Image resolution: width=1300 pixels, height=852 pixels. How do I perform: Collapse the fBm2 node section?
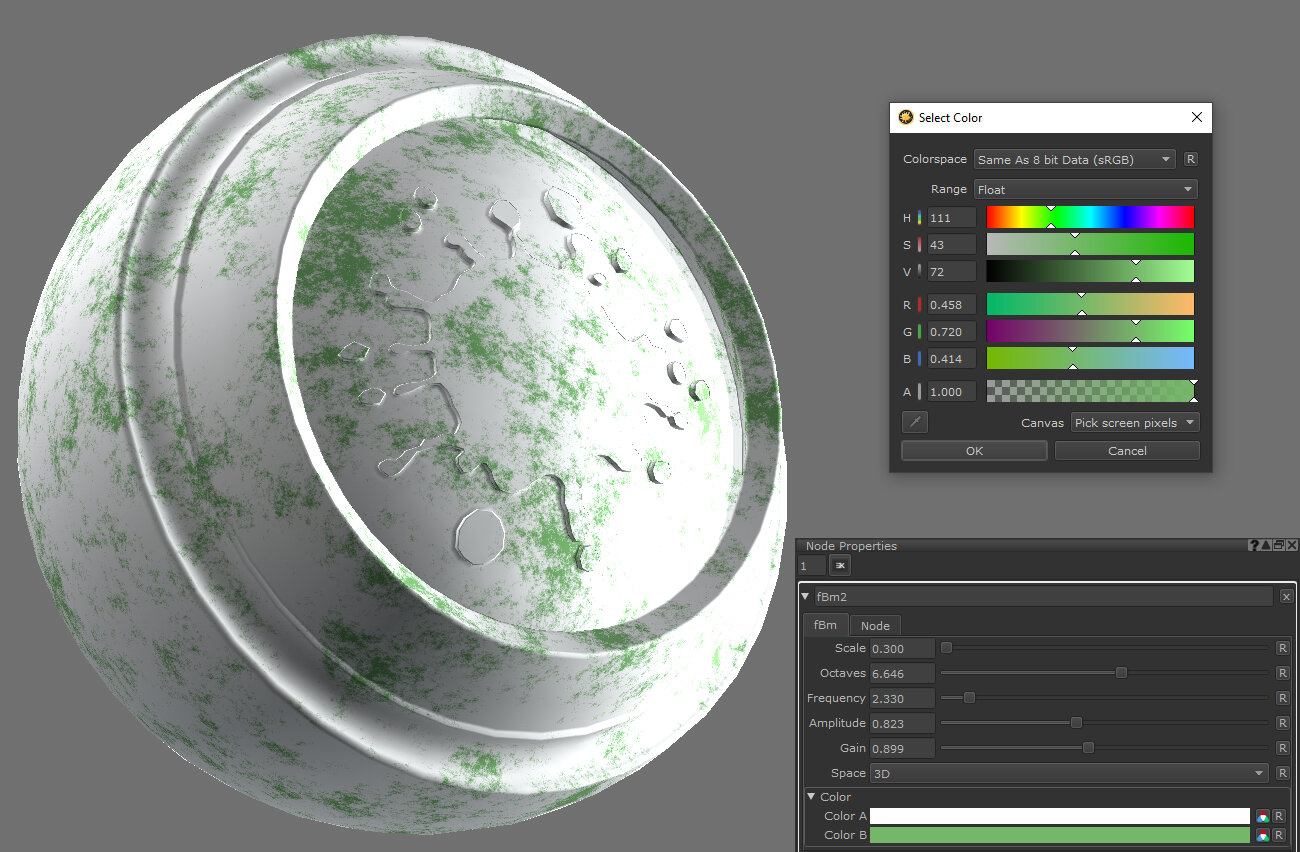806,597
